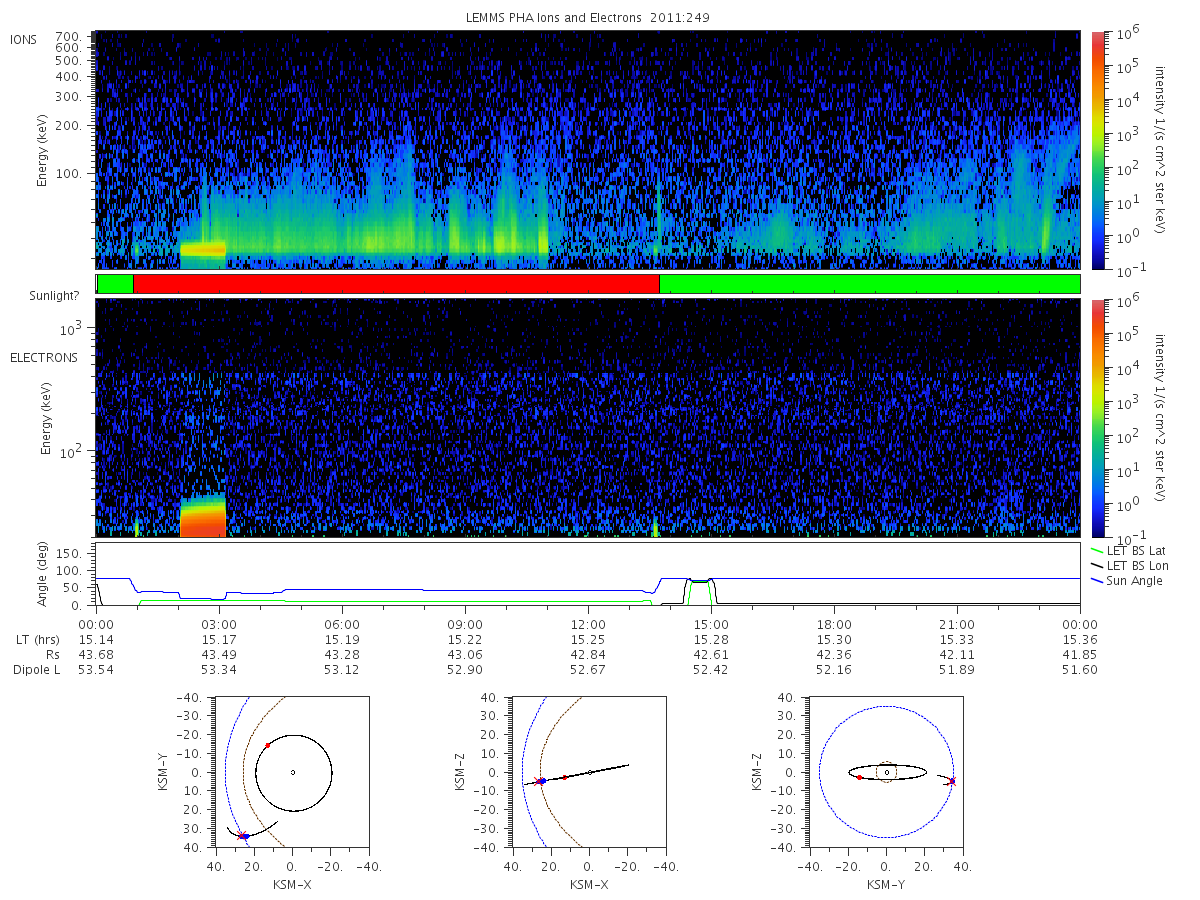Click the IONS panel label

tap(25, 39)
